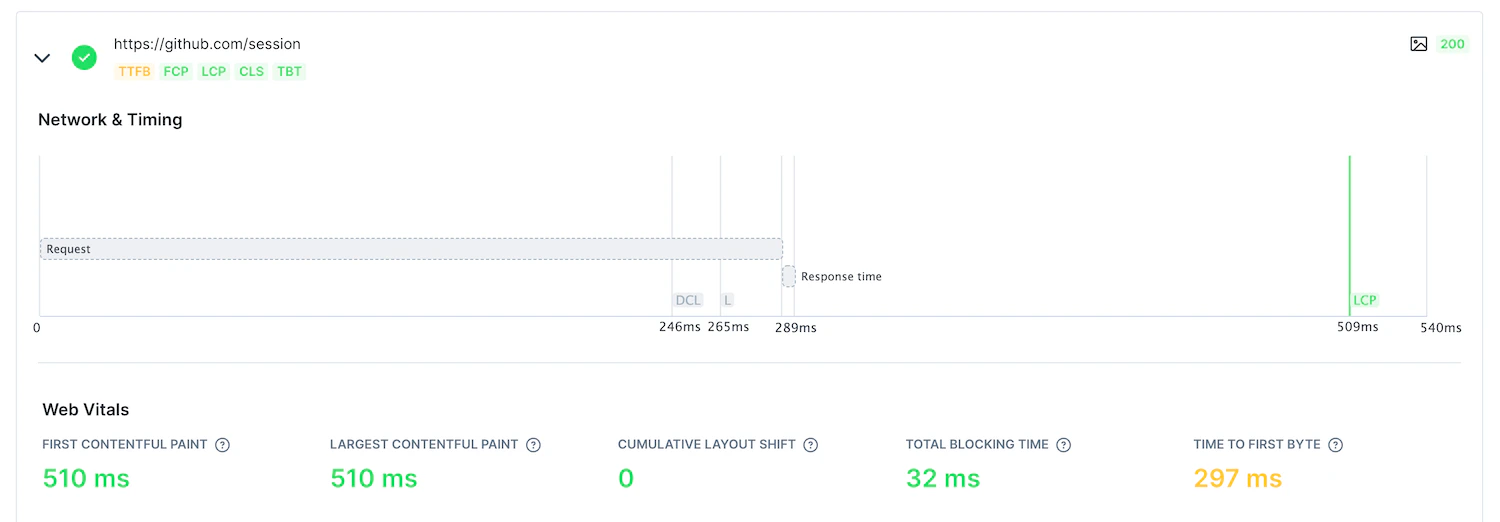Viewport: 1500px width, 522px height.
Task: Click the 265ms axis label
Action: [x=728, y=327]
